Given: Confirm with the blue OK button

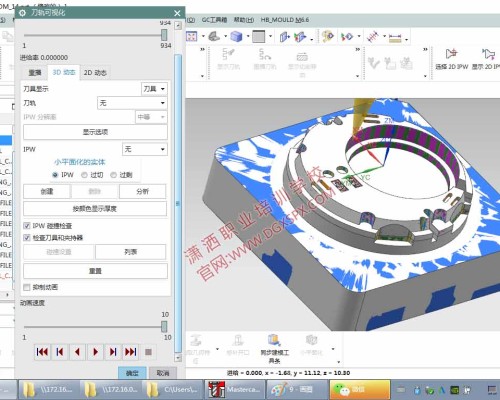Looking at the screenshot, I should click(x=132, y=373).
